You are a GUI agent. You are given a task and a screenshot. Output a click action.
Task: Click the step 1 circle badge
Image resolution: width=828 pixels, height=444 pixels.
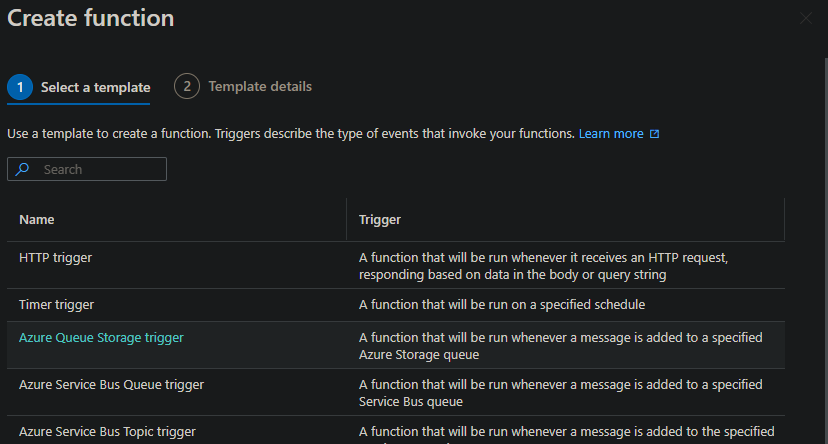[x=20, y=87]
